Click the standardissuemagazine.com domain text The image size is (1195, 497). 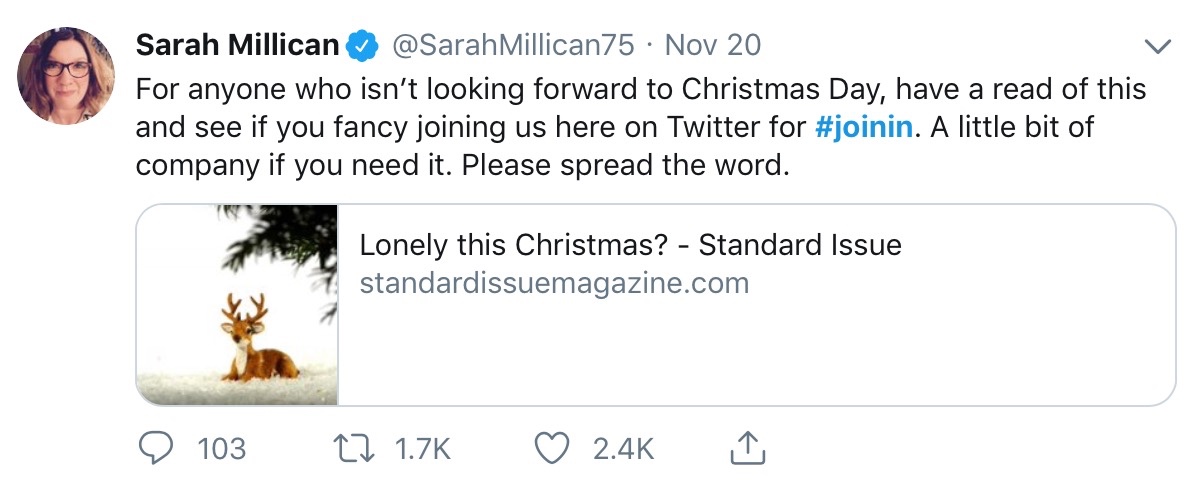coord(554,283)
